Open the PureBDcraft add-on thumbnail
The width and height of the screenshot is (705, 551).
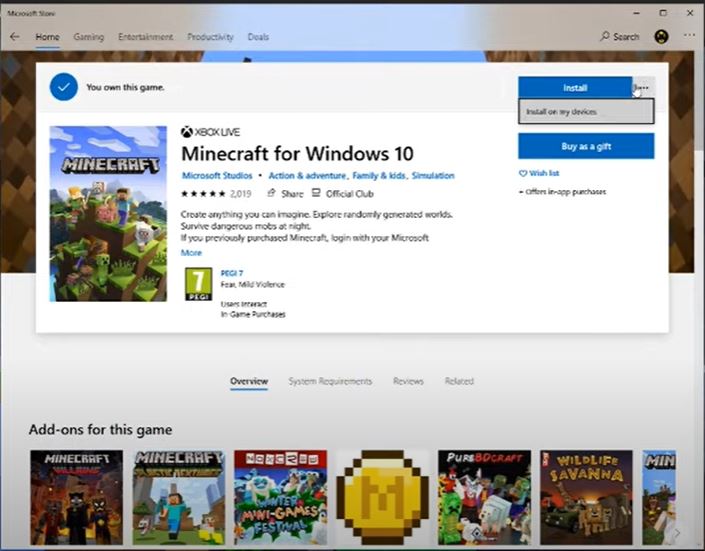click(x=484, y=497)
